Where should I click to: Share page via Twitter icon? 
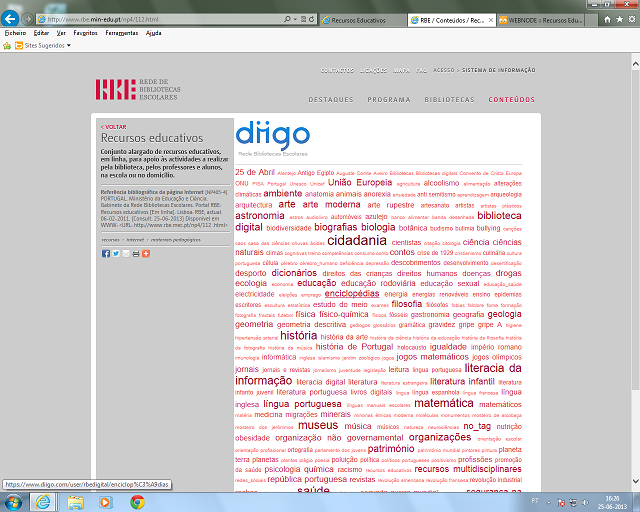(x=115, y=253)
